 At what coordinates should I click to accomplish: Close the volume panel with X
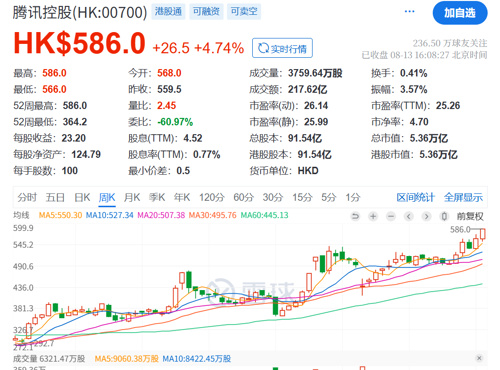pos(479,358)
